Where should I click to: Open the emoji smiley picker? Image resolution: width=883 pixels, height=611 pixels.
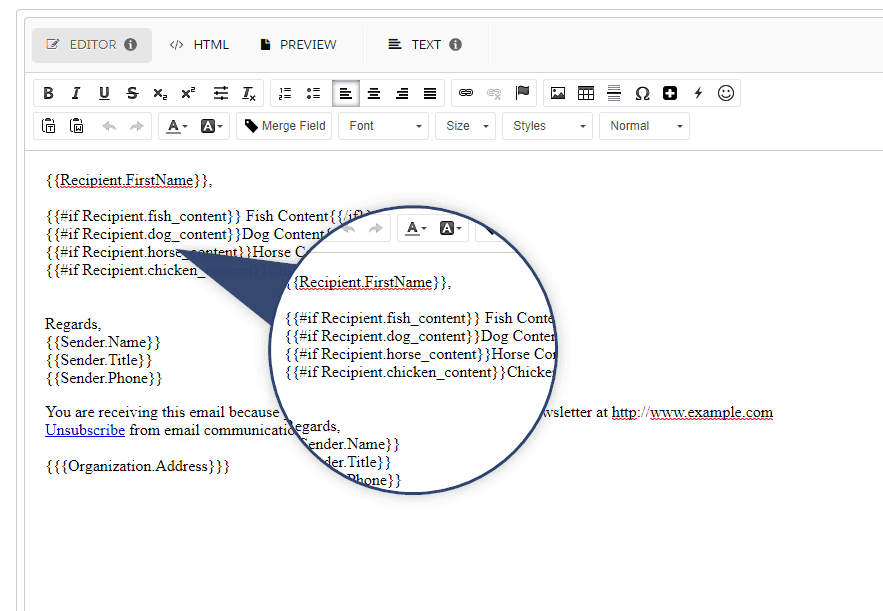coord(726,93)
